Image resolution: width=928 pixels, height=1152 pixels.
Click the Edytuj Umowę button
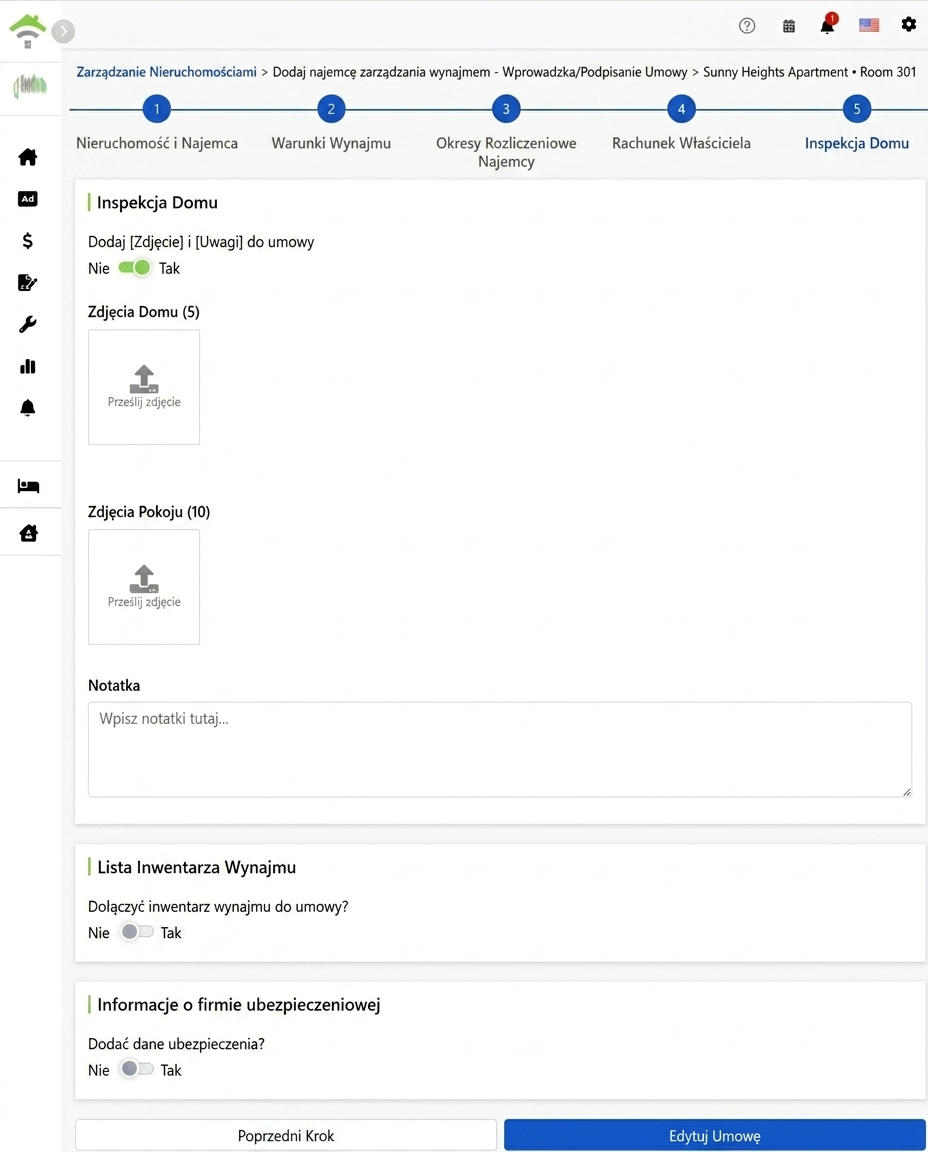[714, 1135]
